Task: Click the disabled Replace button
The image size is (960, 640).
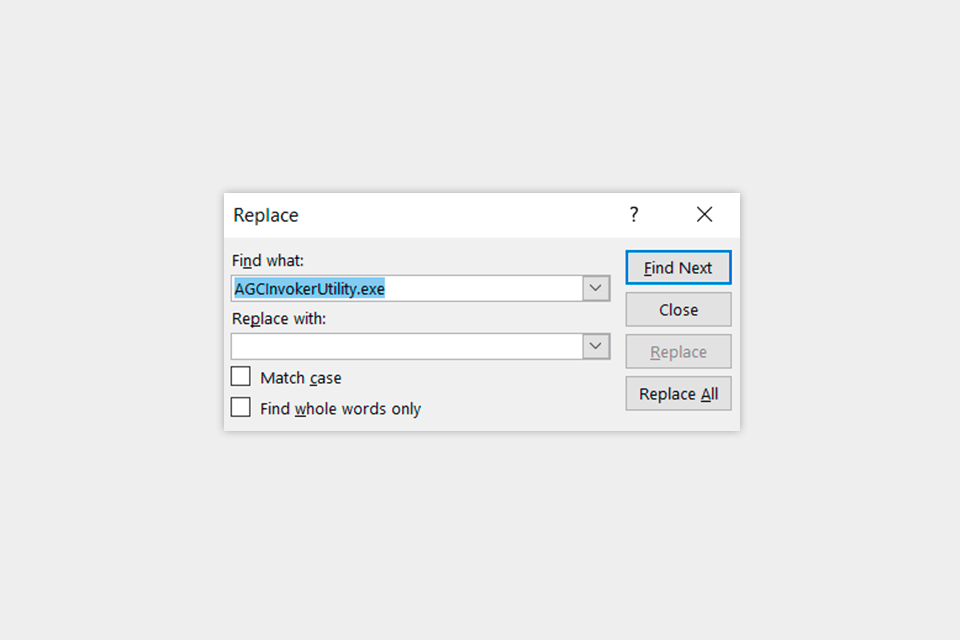Action: click(x=678, y=351)
